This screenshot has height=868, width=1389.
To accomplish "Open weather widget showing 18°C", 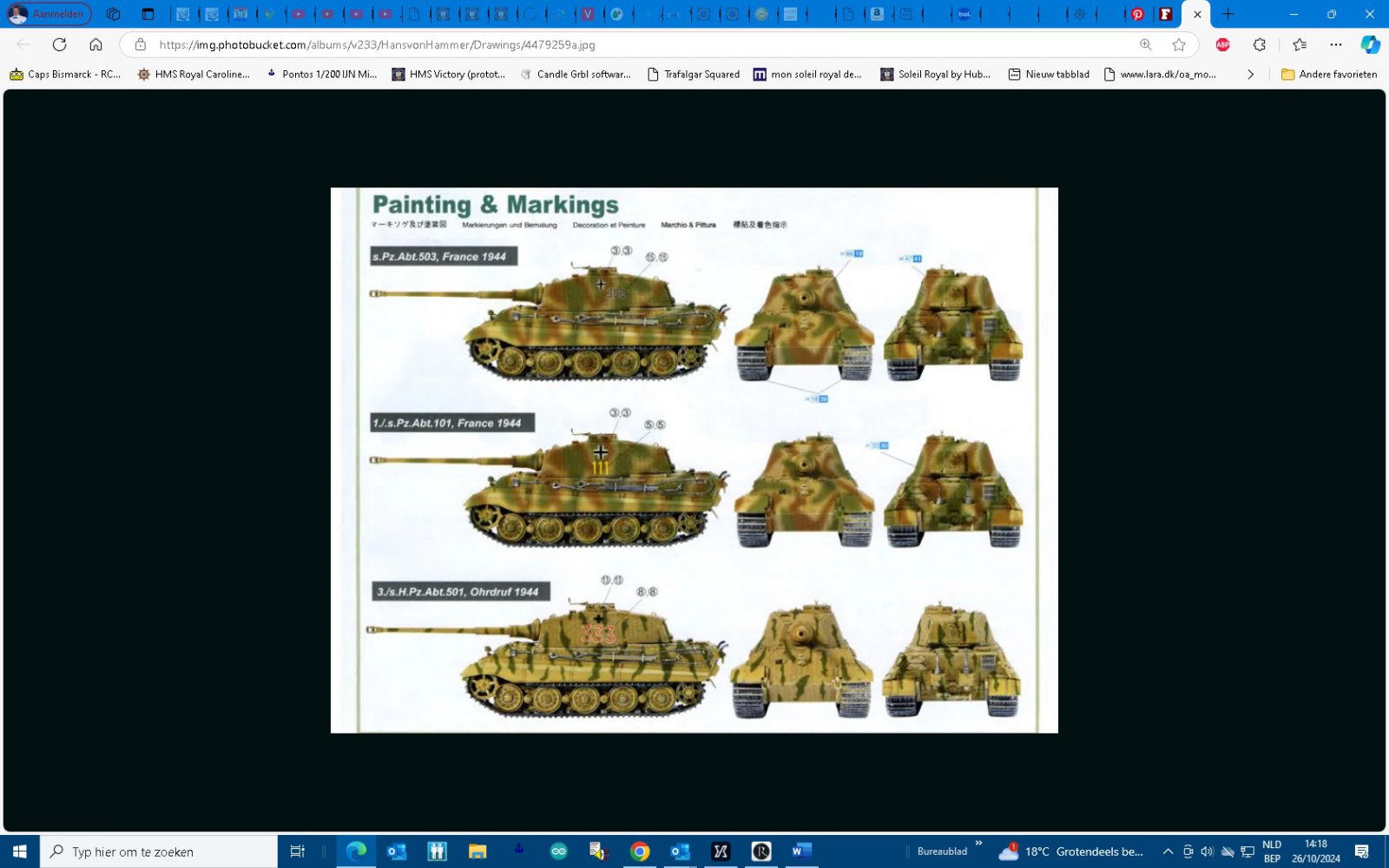I will pos(1071,852).
